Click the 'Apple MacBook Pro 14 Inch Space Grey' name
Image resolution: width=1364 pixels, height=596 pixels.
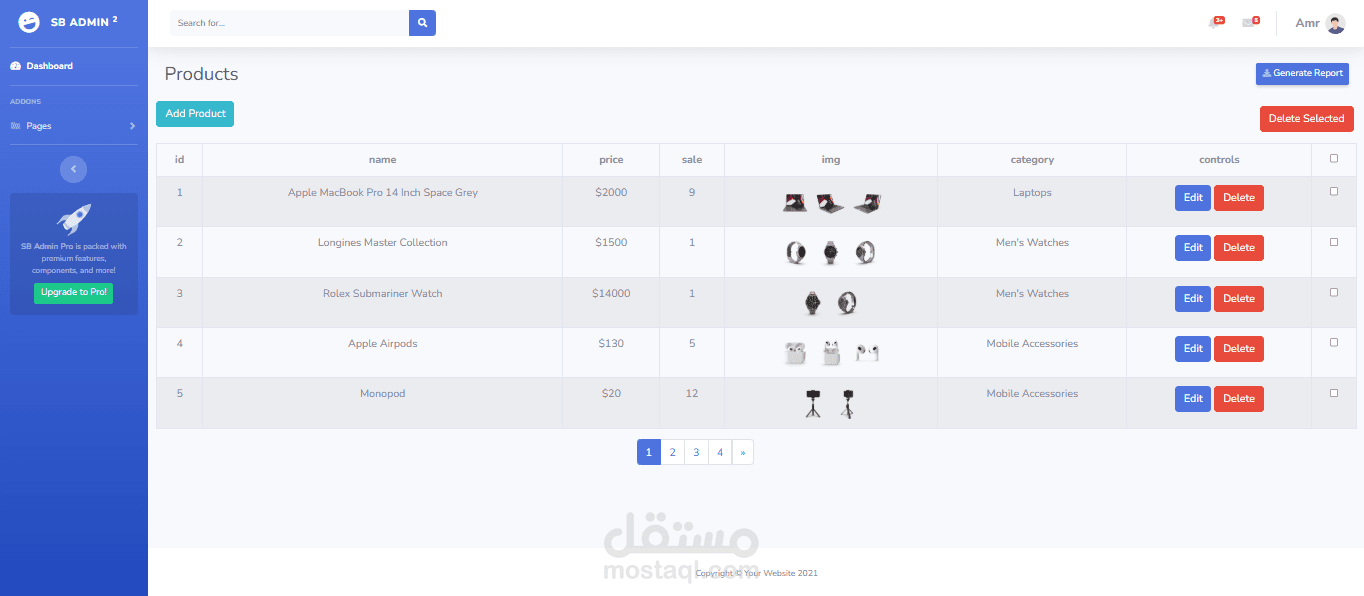click(x=383, y=193)
